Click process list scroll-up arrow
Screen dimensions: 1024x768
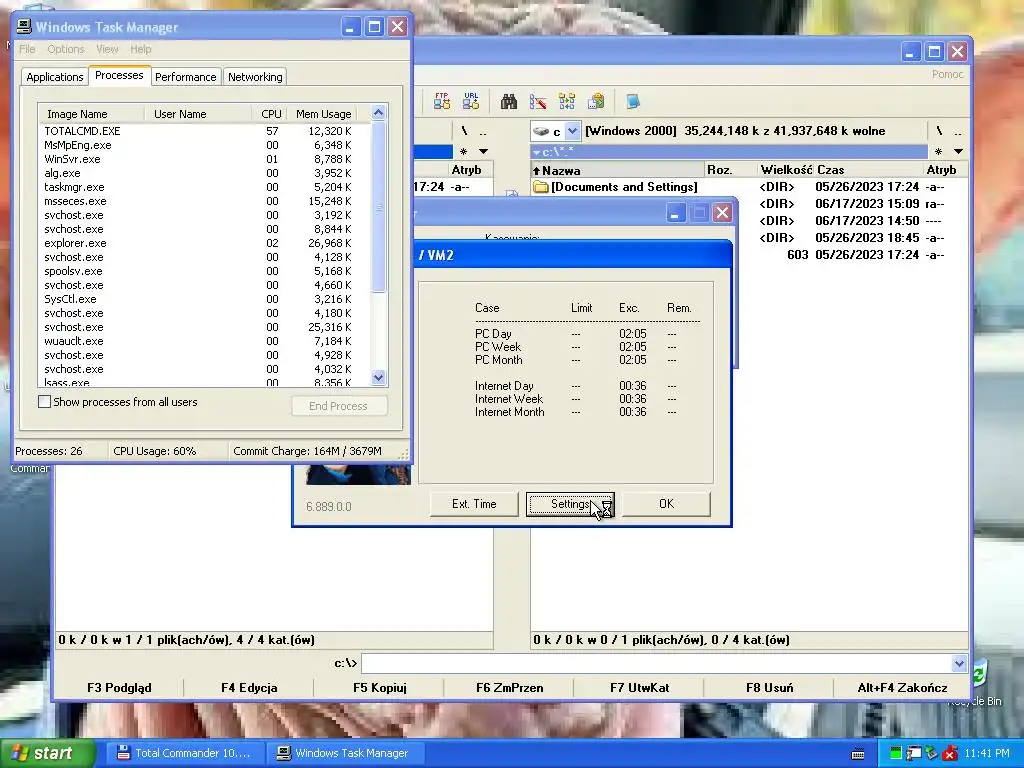(379, 113)
